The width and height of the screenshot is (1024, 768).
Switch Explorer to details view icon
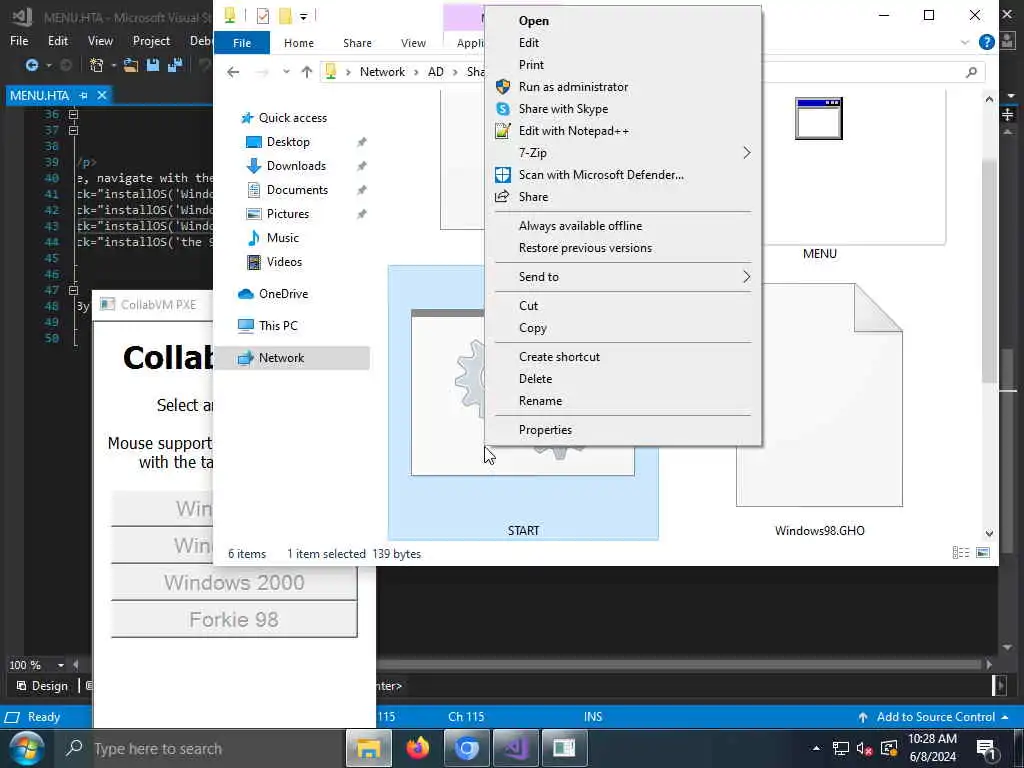point(961,553)
